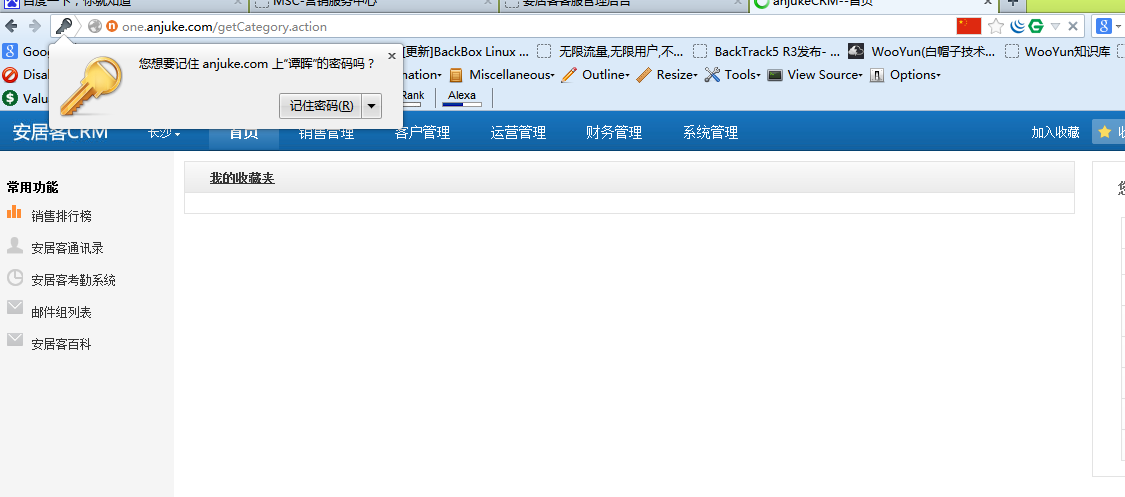1125x497 pixels.
Task: Click the 安居客CRM logo
Action: (61, 132)
